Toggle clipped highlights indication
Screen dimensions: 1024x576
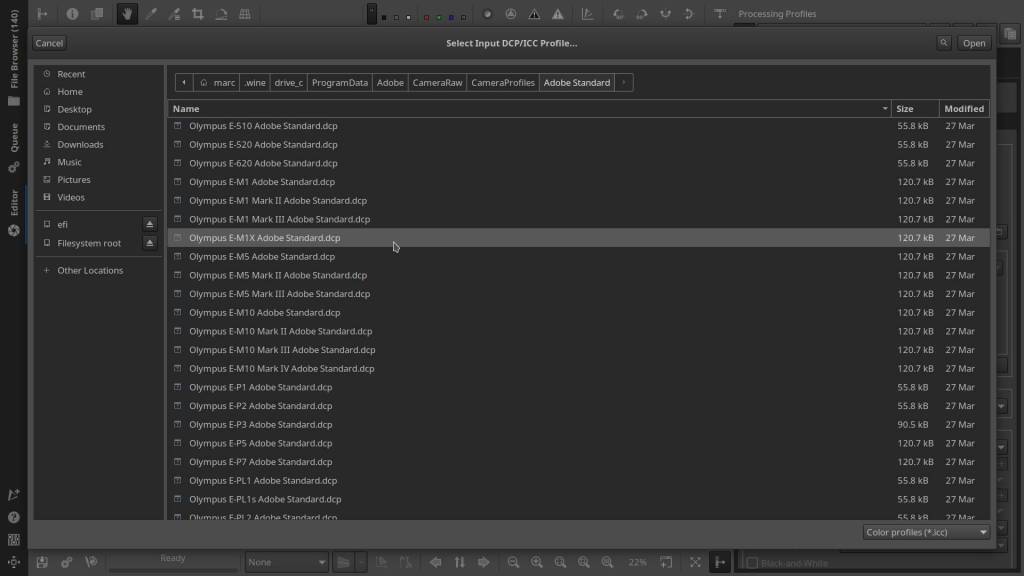[x=558, y=14]
